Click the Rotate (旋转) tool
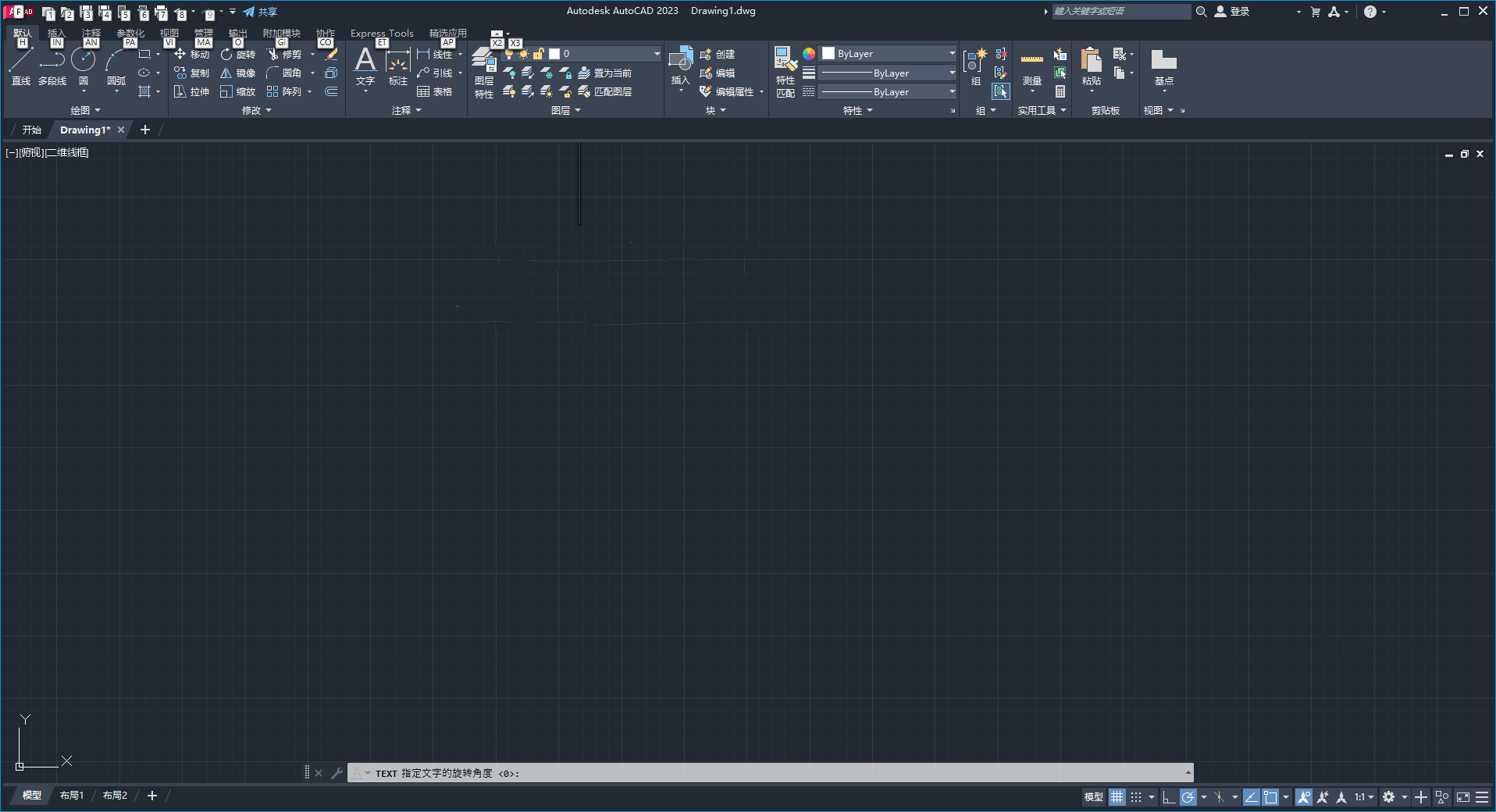Image resolution: width=1496 pixels, height=812 pixels. (238, 55)
